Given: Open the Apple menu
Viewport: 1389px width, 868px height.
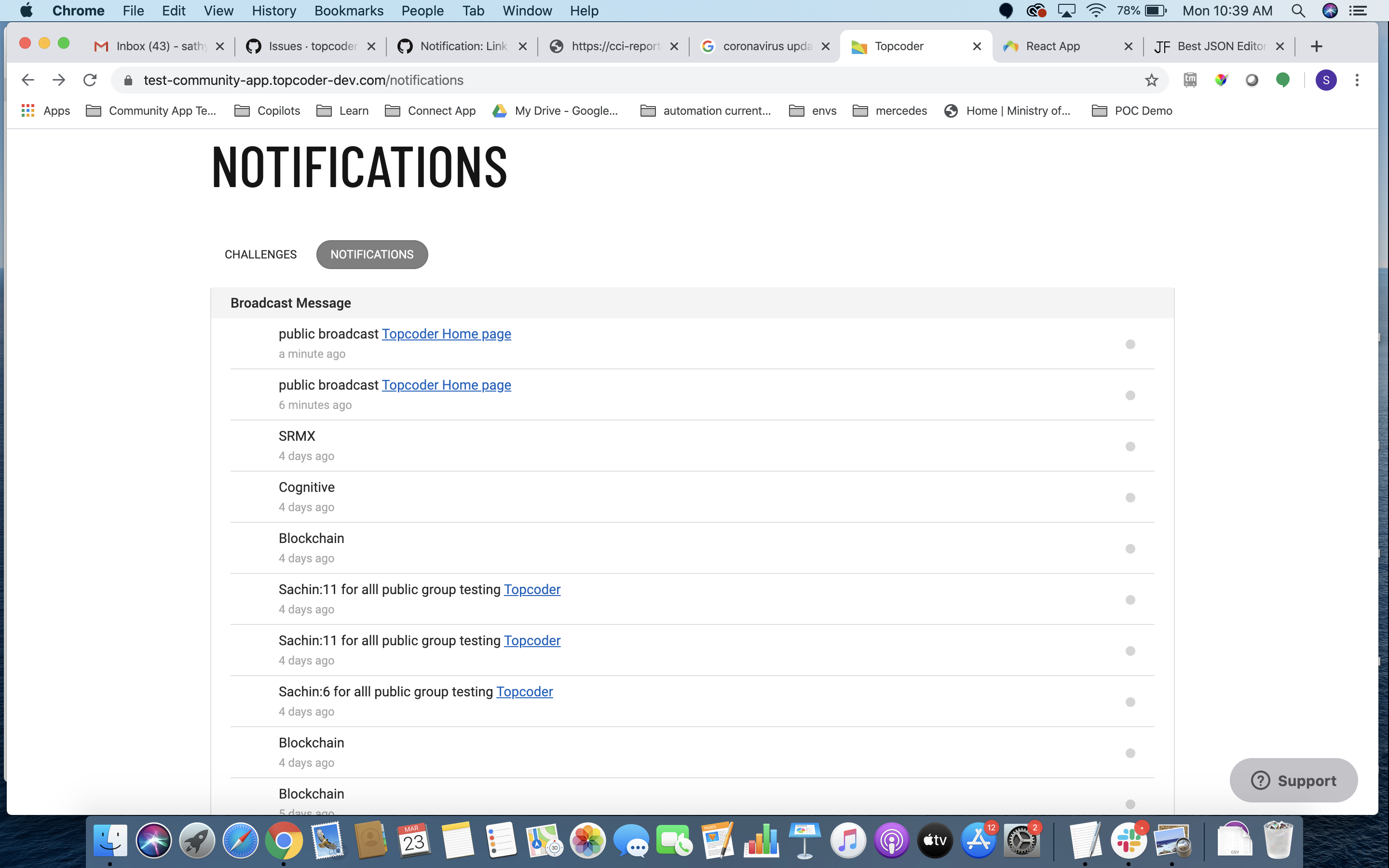Looking at the screenshot, I should coord(27,10).
